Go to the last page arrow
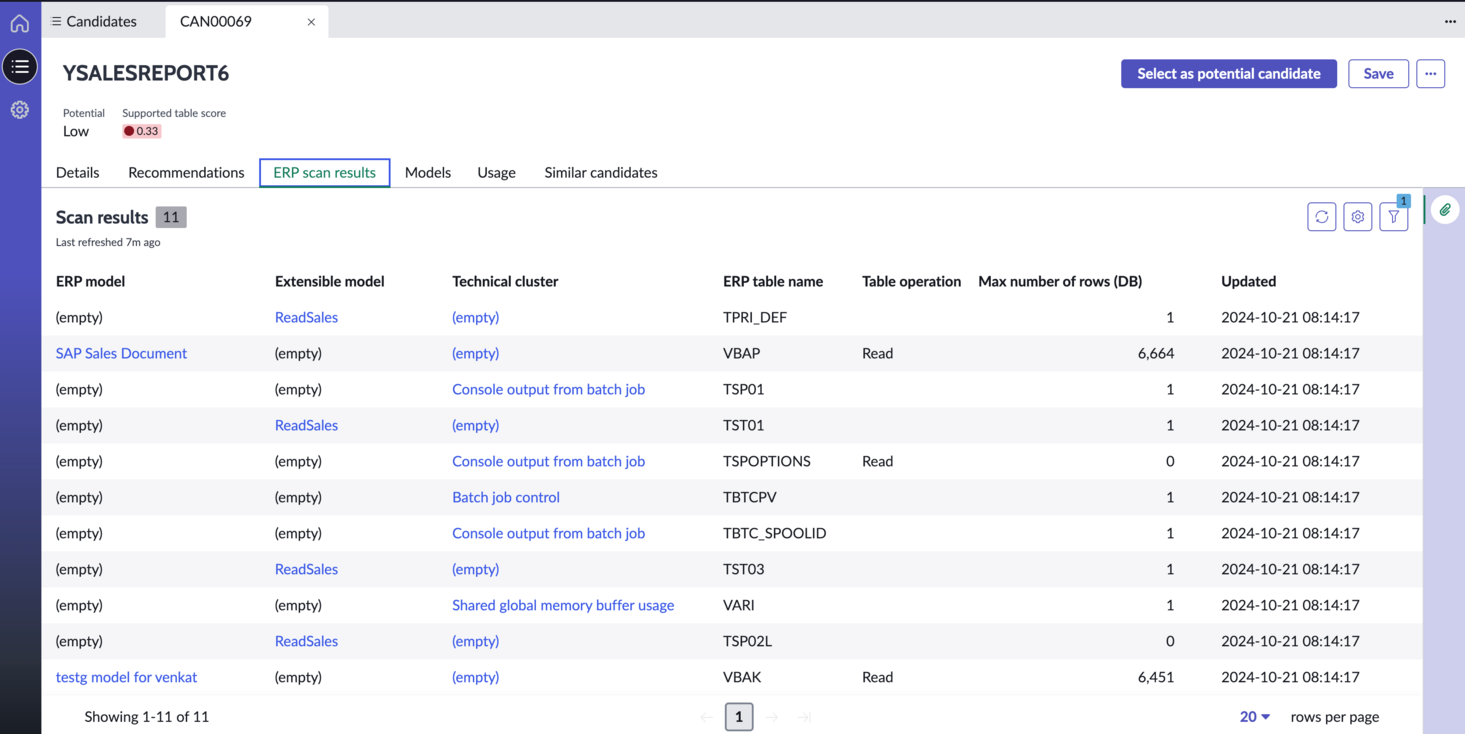Image resolution: width=1465 pixels, height=734 pixels. click(804, 717)
